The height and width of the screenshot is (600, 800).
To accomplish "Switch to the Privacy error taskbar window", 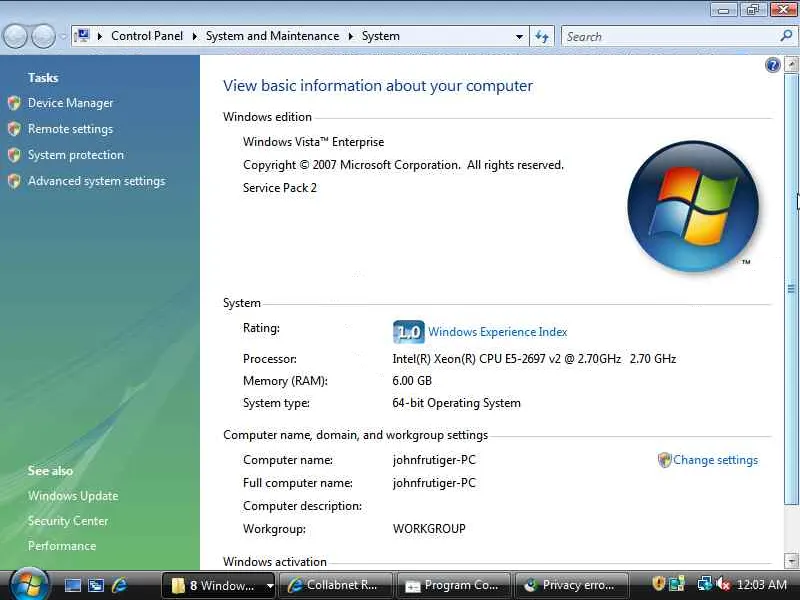I will [571, 585].
